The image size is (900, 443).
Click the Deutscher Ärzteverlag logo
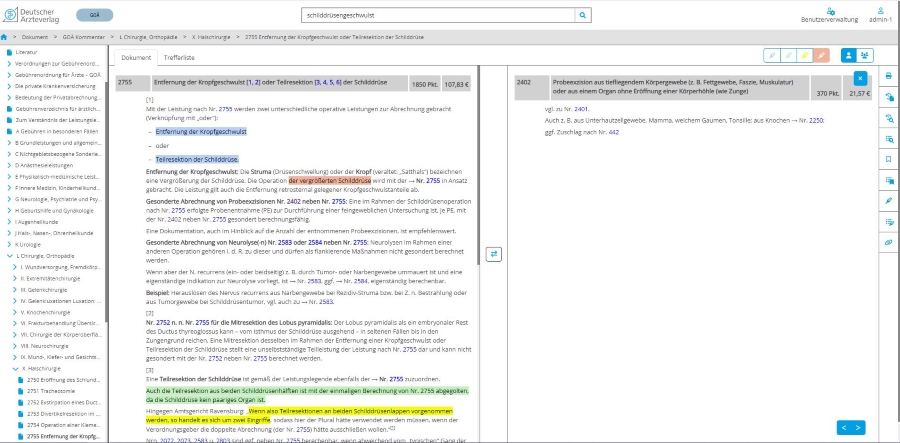(38, 16)
